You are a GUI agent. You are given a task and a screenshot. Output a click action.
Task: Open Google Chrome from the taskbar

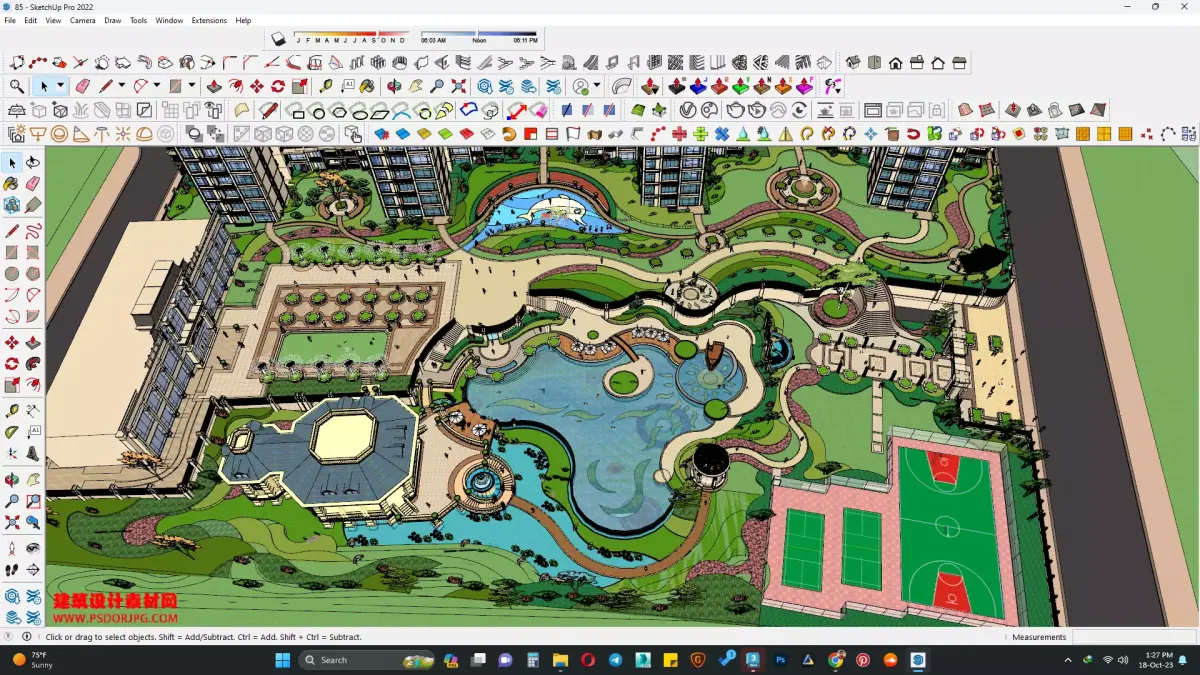[x=836, y=660]
